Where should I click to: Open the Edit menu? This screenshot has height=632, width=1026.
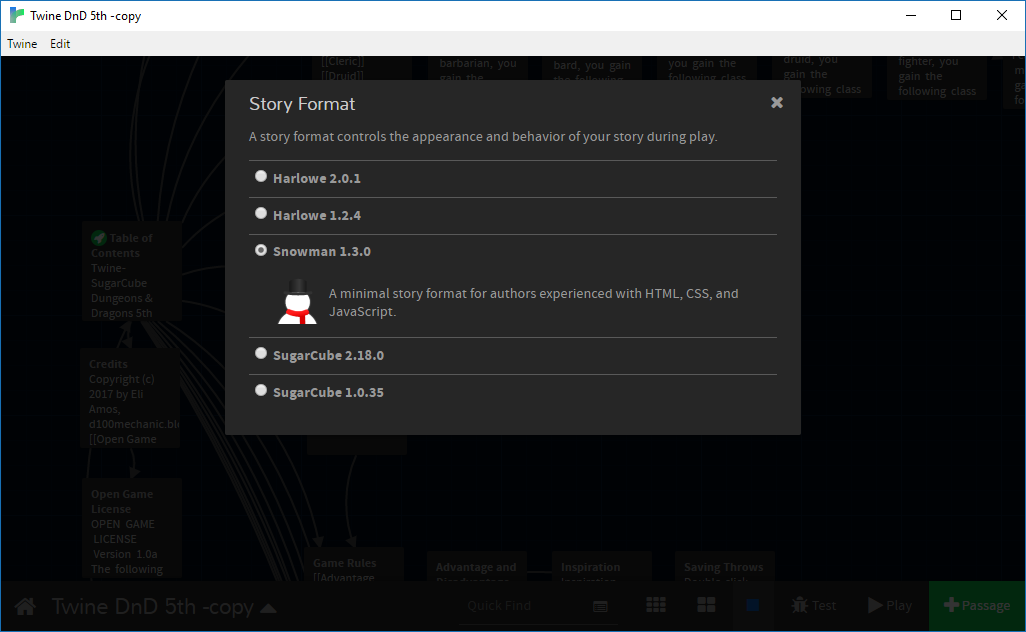coord(60,44)
